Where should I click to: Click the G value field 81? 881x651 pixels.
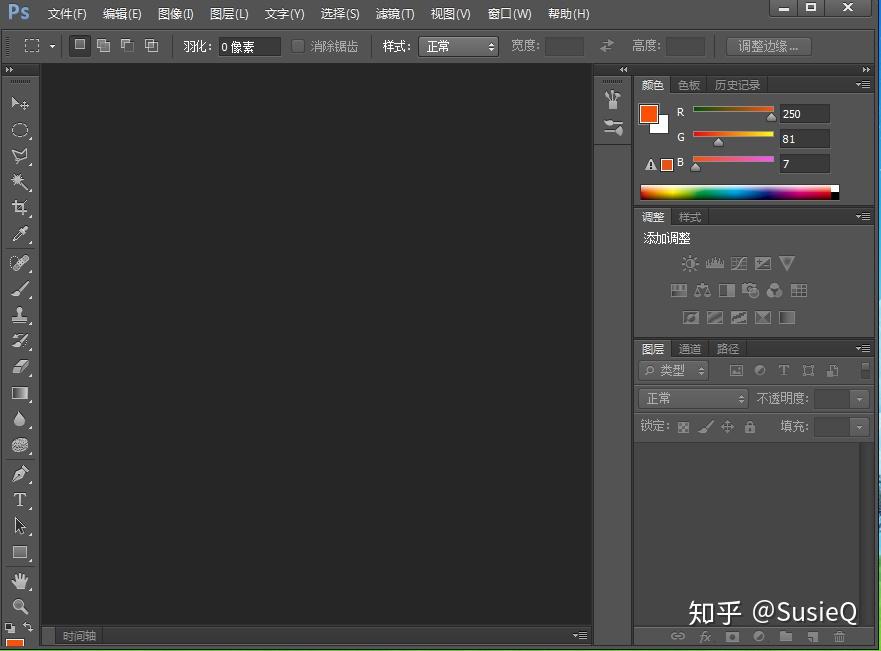tap(804, 139)
